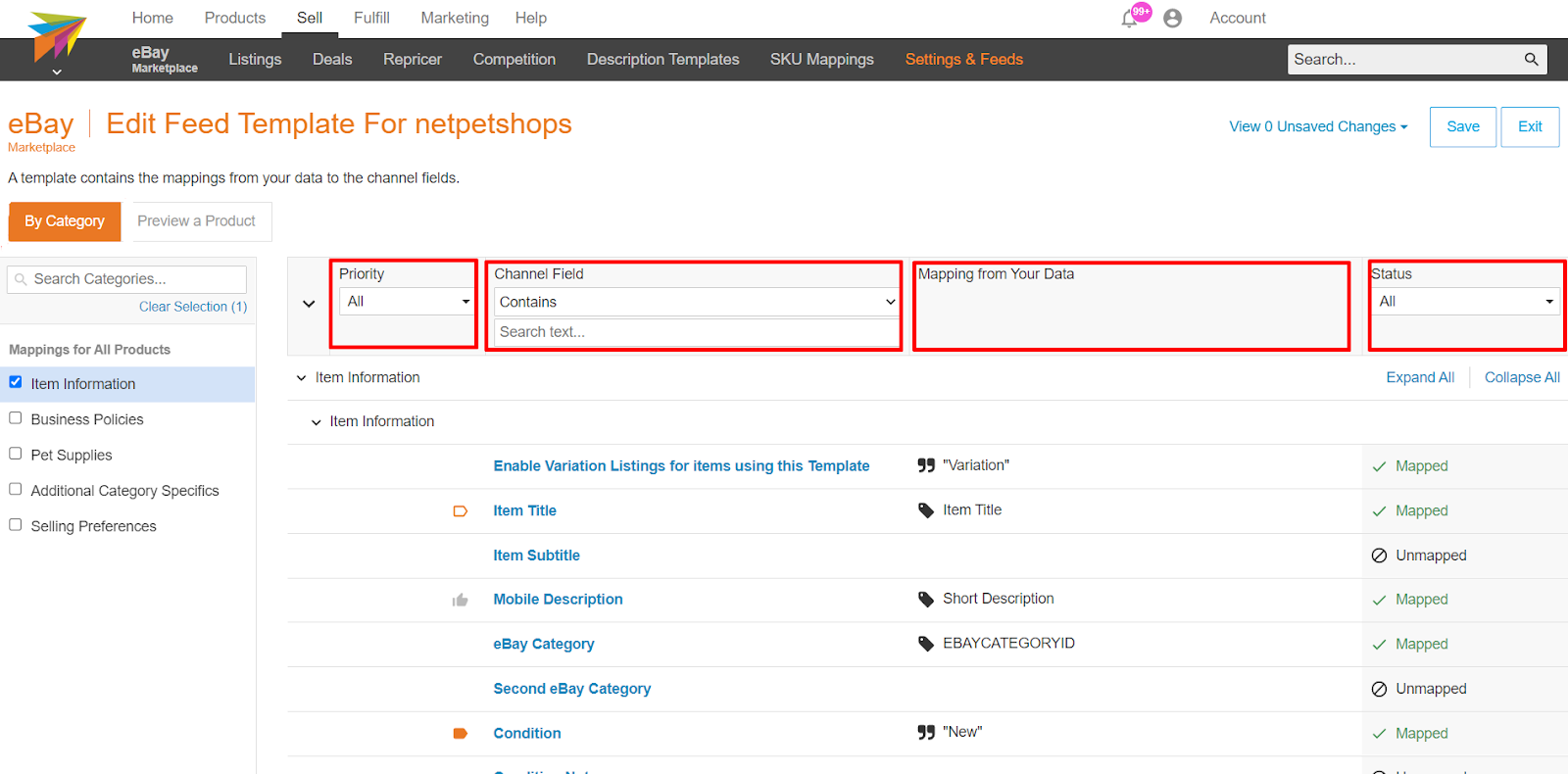This screenshot has width=1568, height=774.
Task: Click the Account link in header
Action: coord(1238,18)
